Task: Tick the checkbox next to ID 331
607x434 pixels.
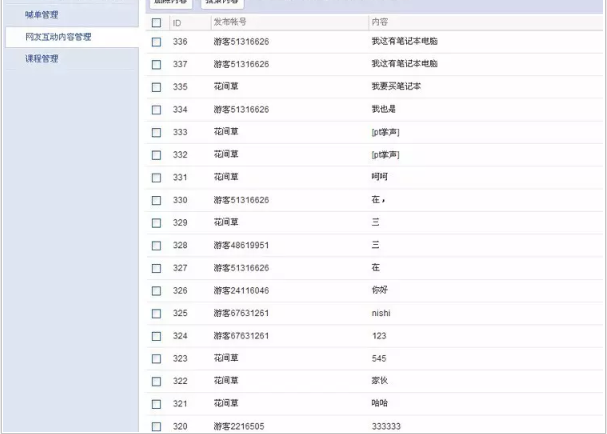Action: click(156, 178)
